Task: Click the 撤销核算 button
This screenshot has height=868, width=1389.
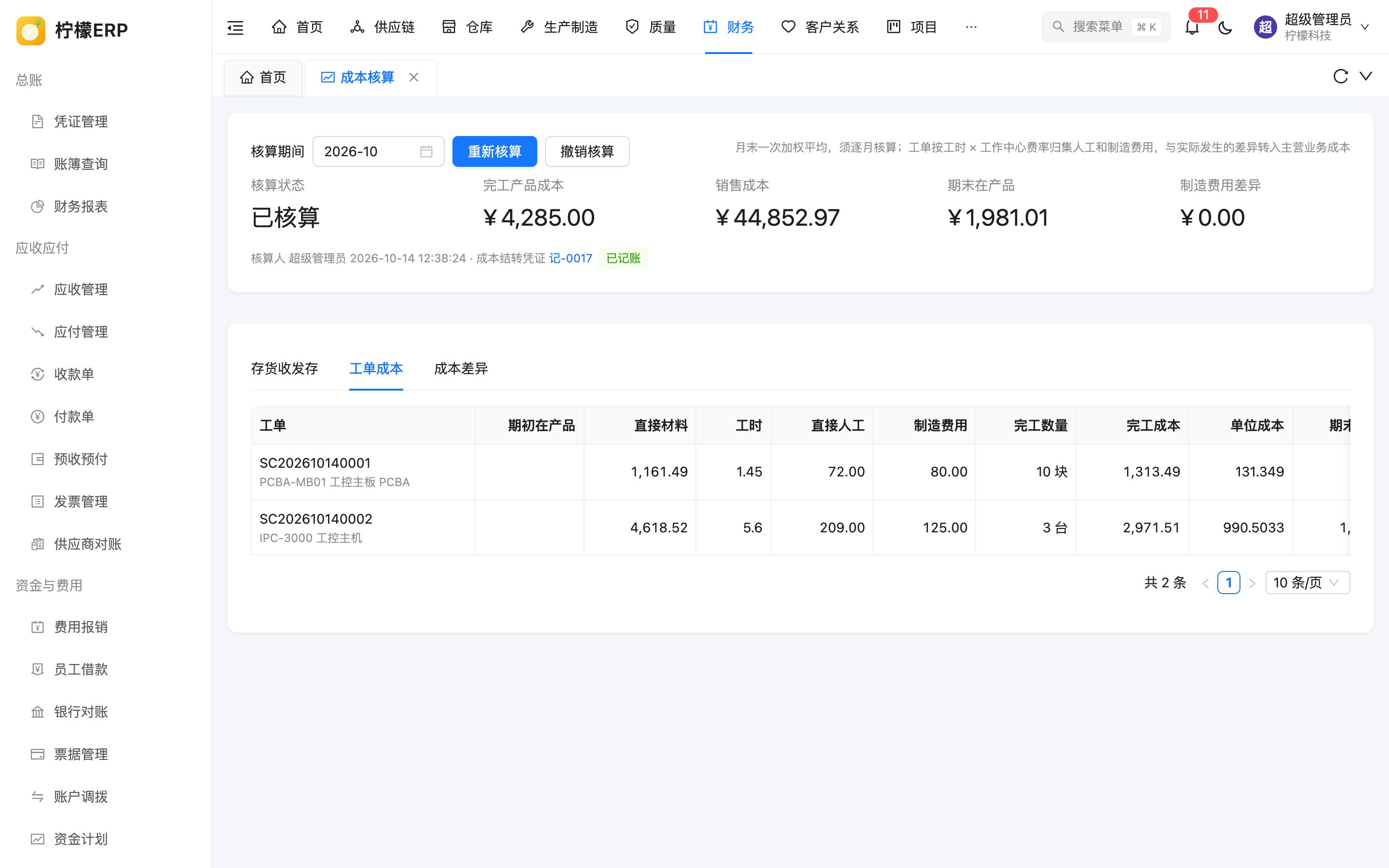Action: coord(587,151)
